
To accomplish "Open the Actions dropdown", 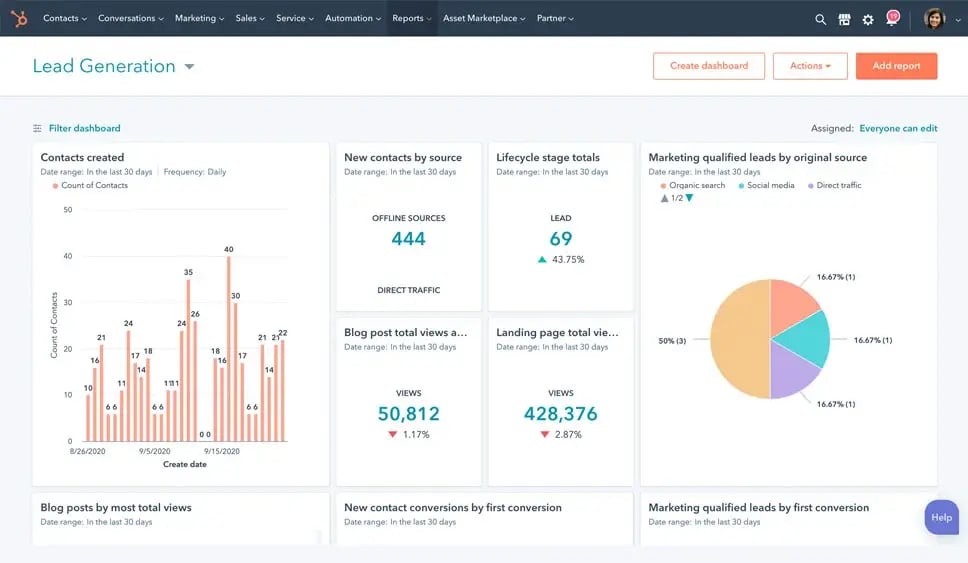I will click(810, 66).
